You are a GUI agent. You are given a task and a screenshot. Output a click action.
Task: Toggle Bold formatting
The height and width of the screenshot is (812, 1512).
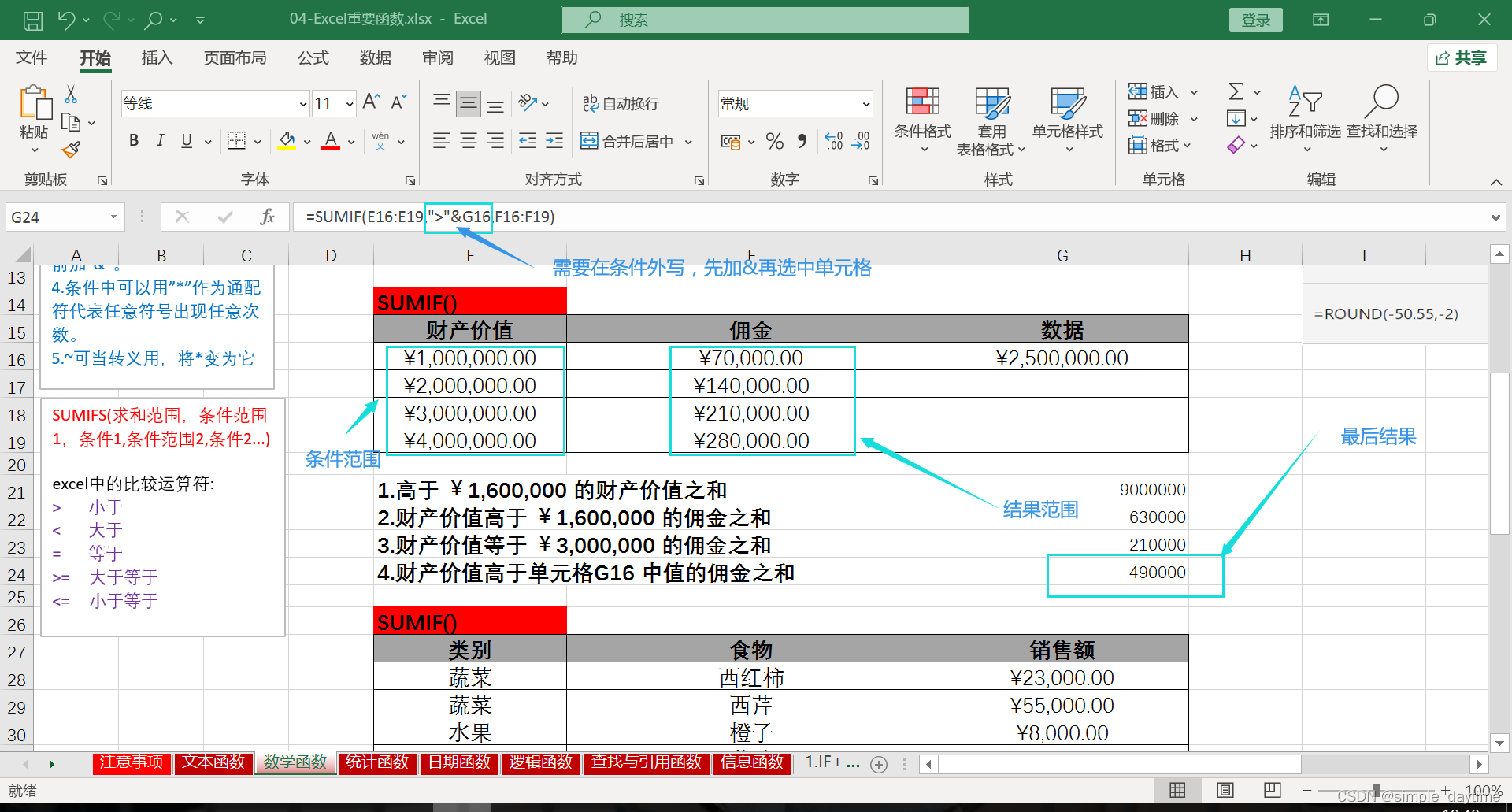coord(134,141)
